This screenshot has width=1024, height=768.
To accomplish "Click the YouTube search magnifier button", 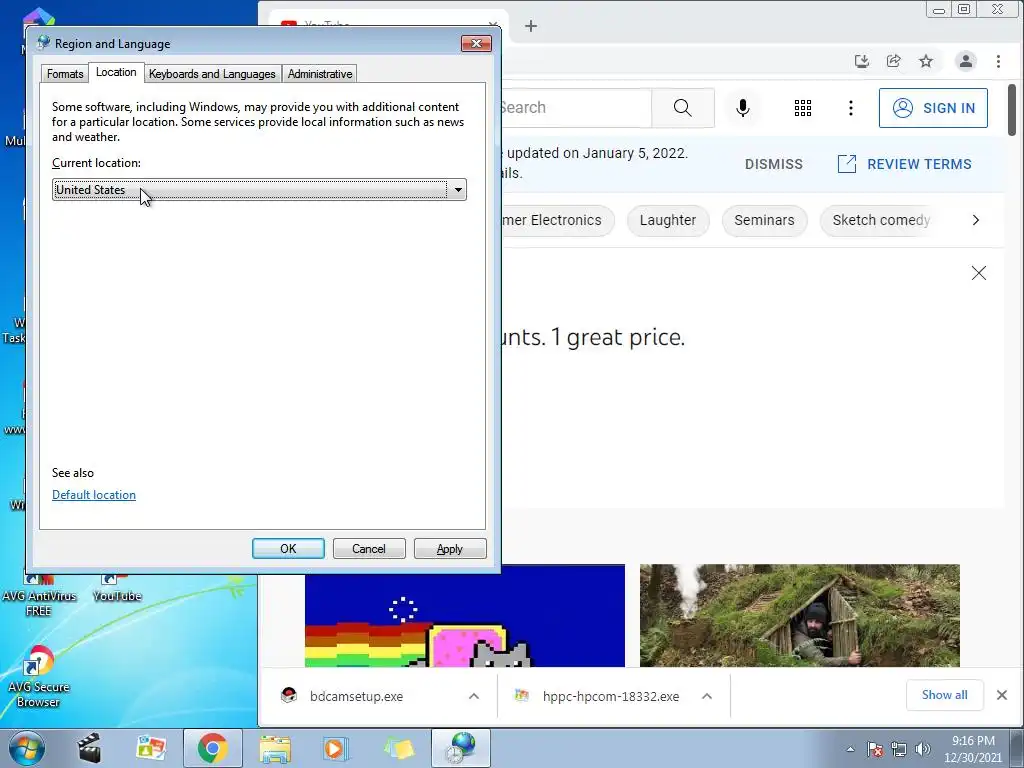I will tap(682, 108).
